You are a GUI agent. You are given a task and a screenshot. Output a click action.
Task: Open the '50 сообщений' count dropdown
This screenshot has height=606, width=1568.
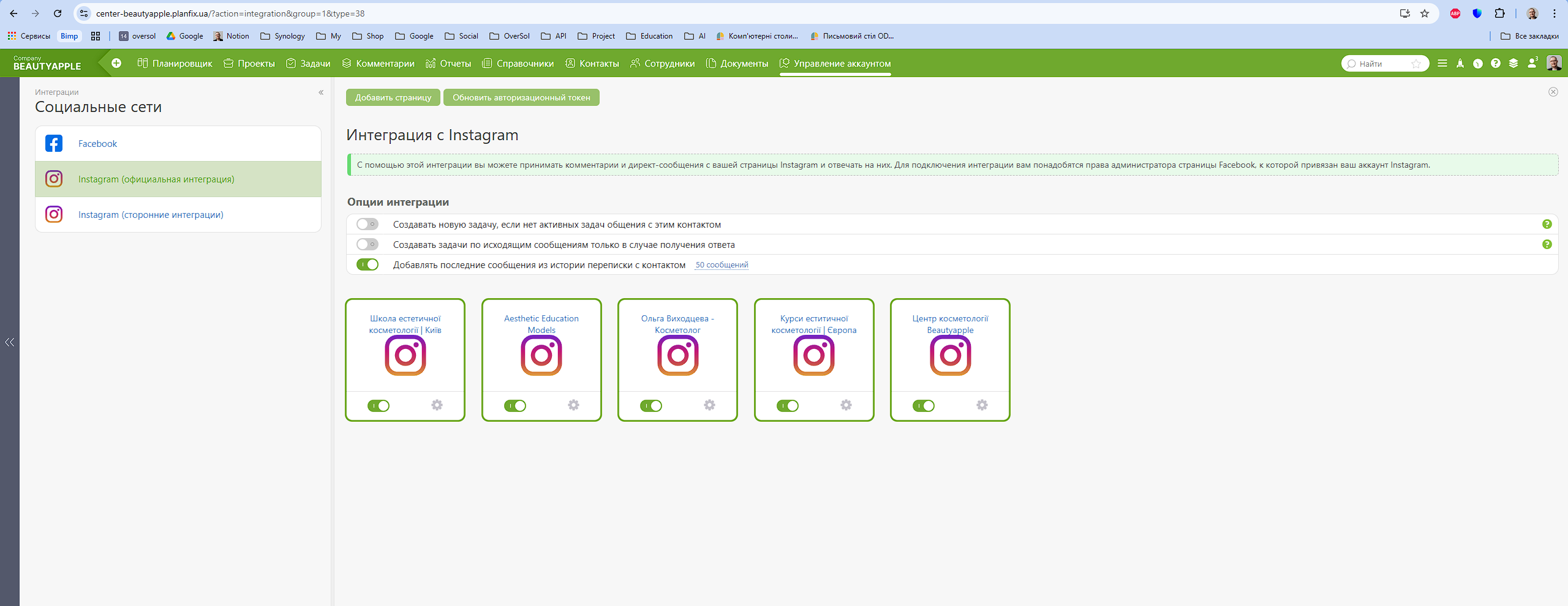[722, 265]
